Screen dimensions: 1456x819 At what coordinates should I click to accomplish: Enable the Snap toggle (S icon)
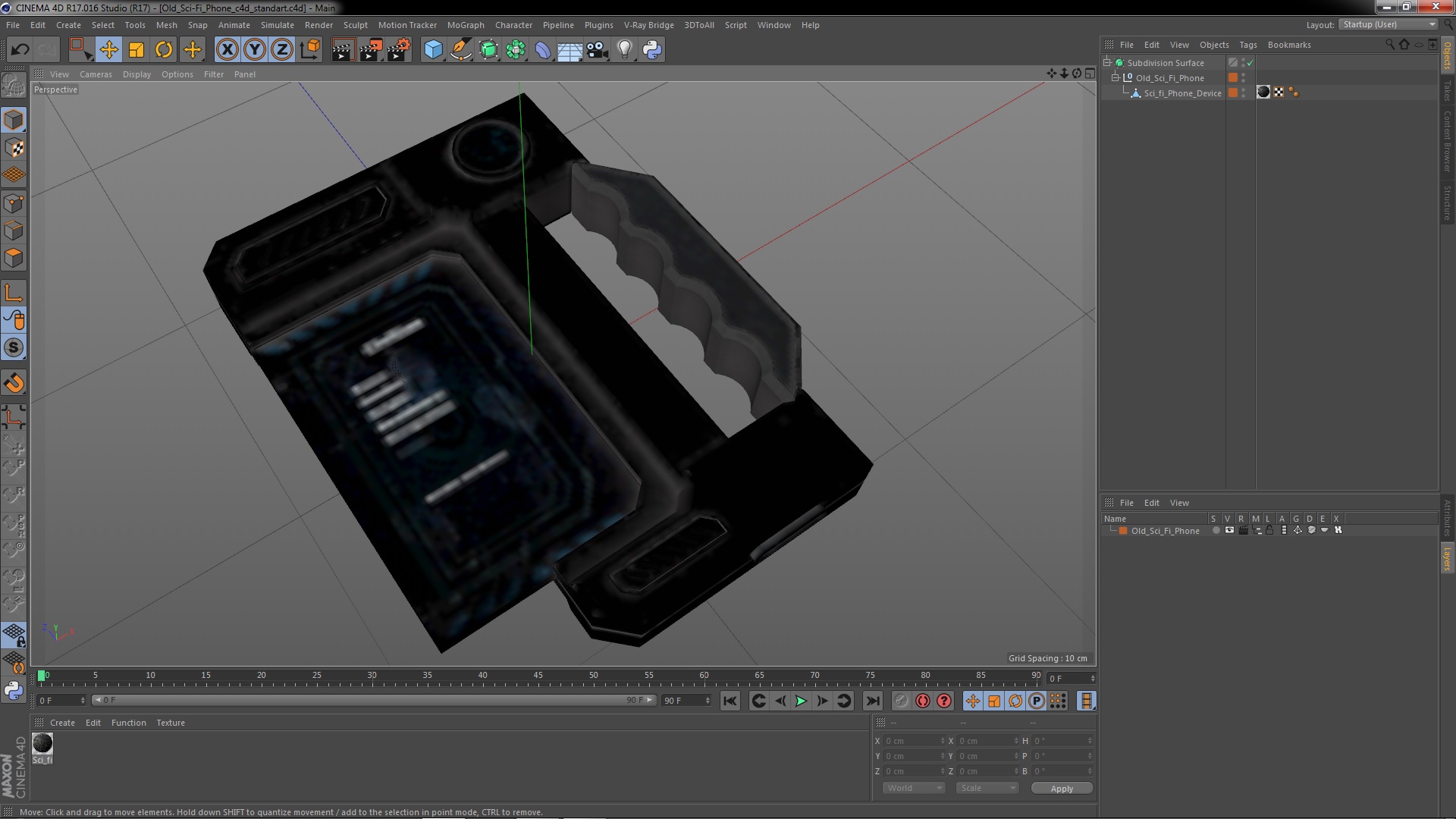tap(14, 347)
